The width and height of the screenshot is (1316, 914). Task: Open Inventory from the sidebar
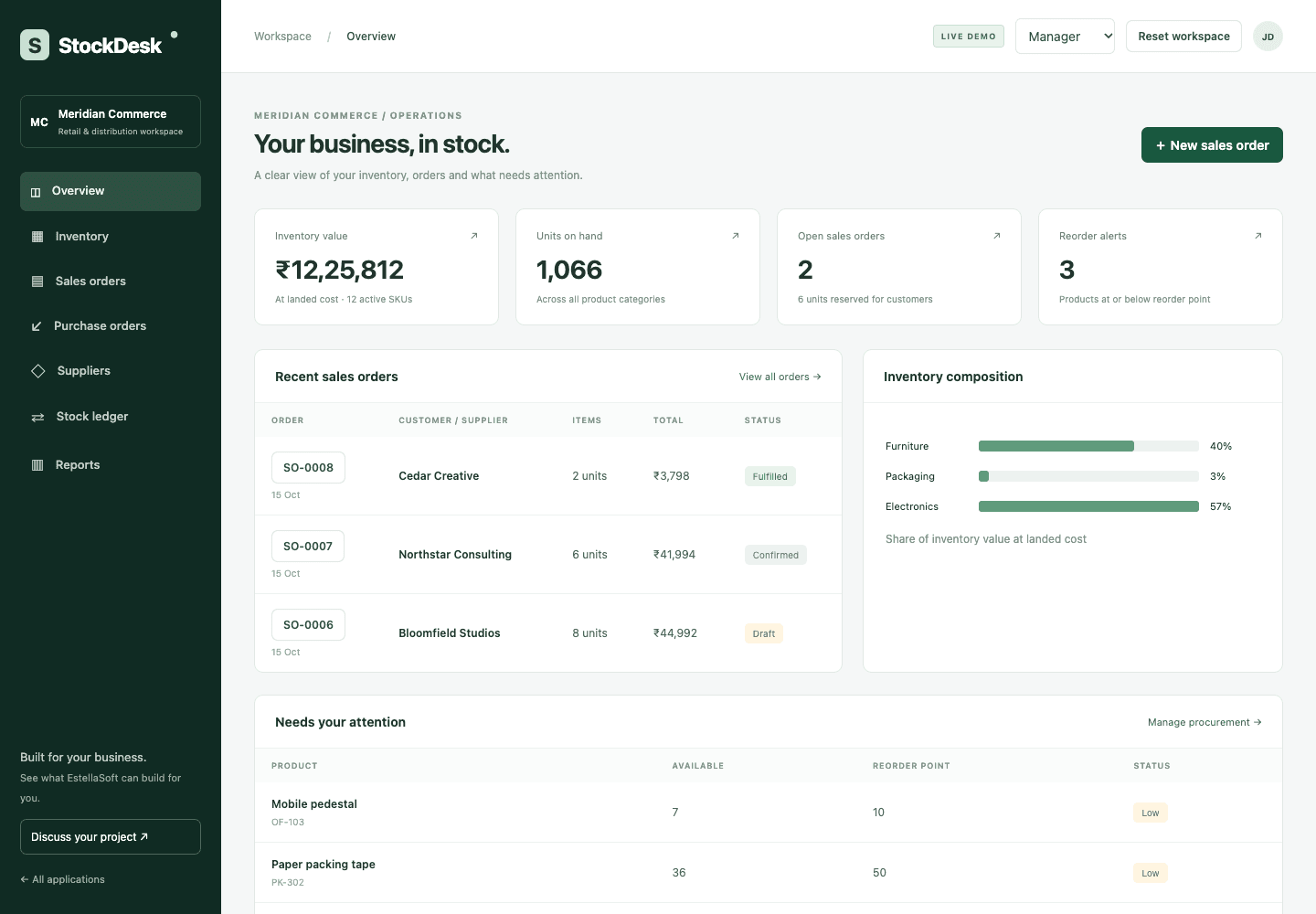pos(111,237)
